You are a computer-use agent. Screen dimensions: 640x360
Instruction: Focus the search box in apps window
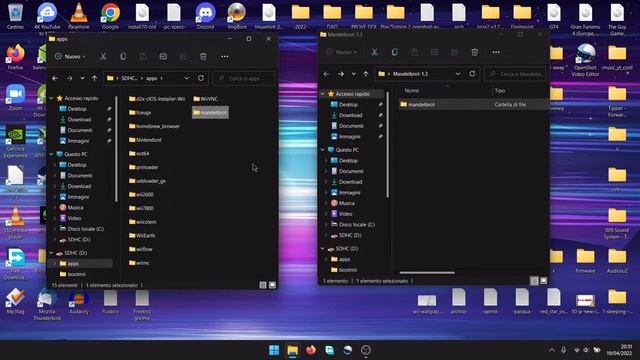(x=244, y=78)
